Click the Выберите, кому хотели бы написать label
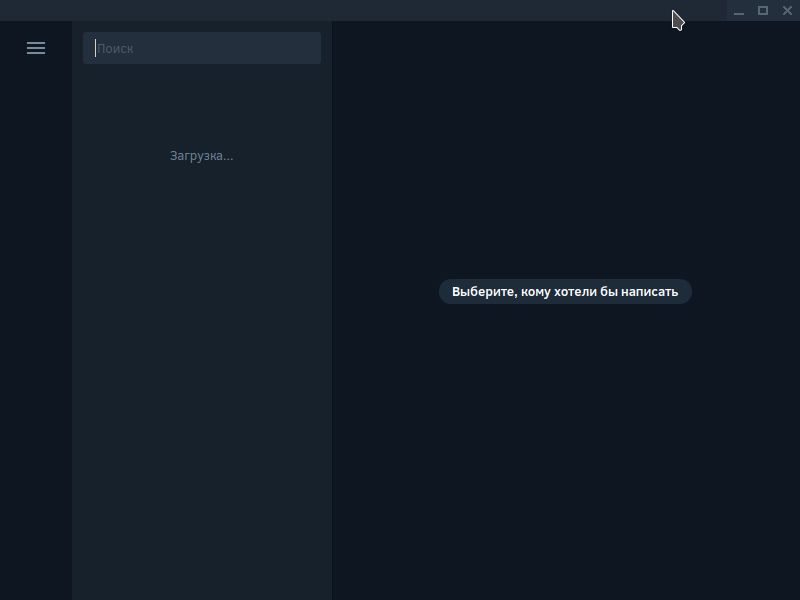800x600 pixels. [565, 291]
